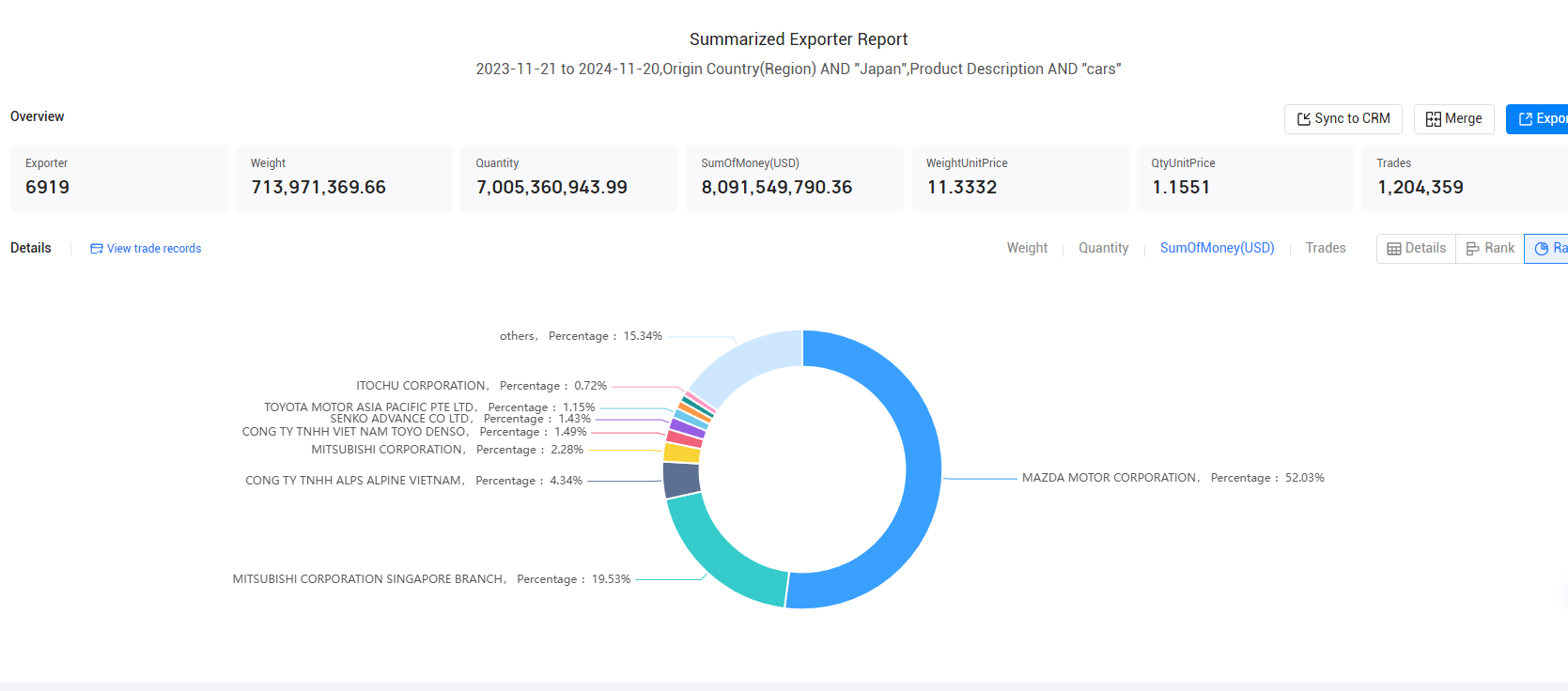Click the blue Export button
Viewport: 1568px width, 691px height.
(x=1538, y=119)
